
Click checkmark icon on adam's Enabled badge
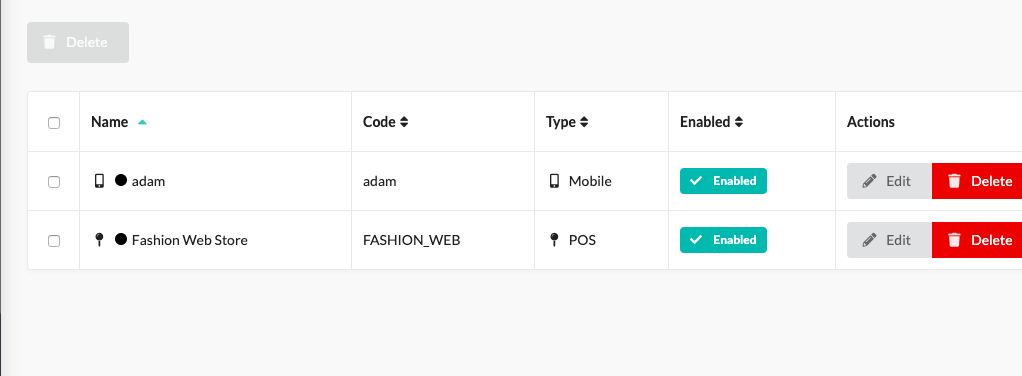click(x=696, y=181)
